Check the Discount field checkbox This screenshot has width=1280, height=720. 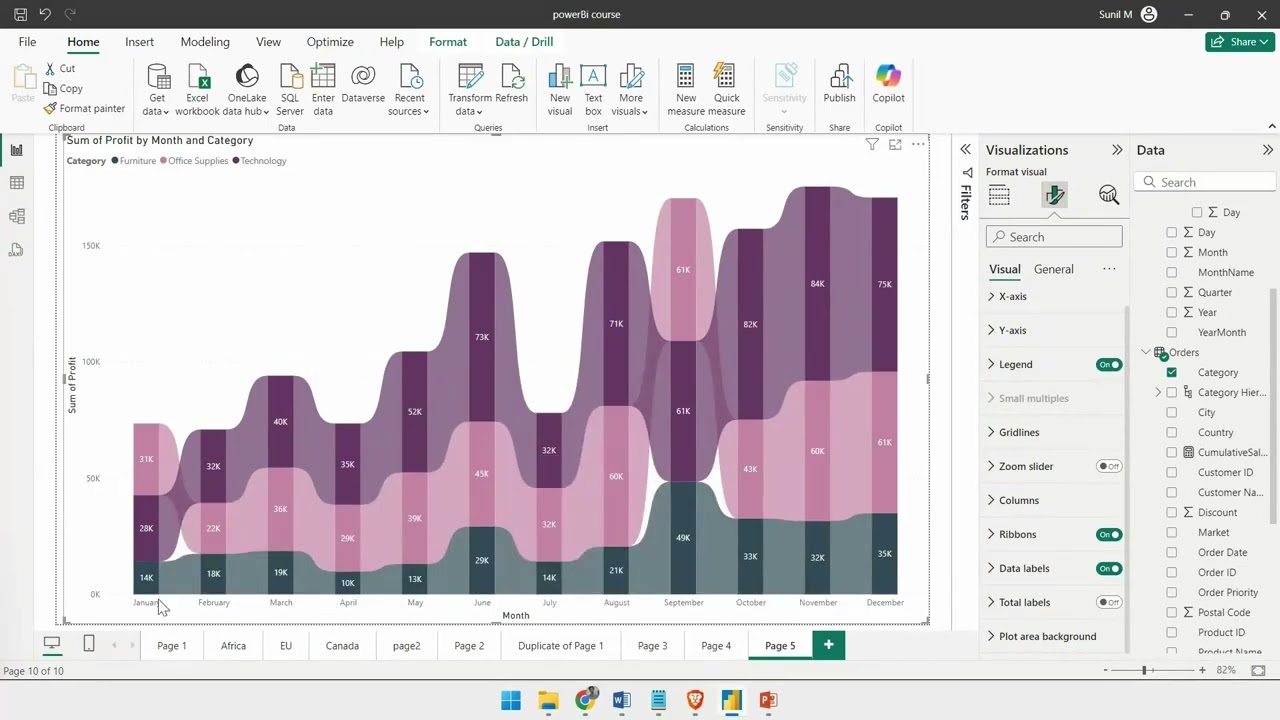(x=1172, y=512)
